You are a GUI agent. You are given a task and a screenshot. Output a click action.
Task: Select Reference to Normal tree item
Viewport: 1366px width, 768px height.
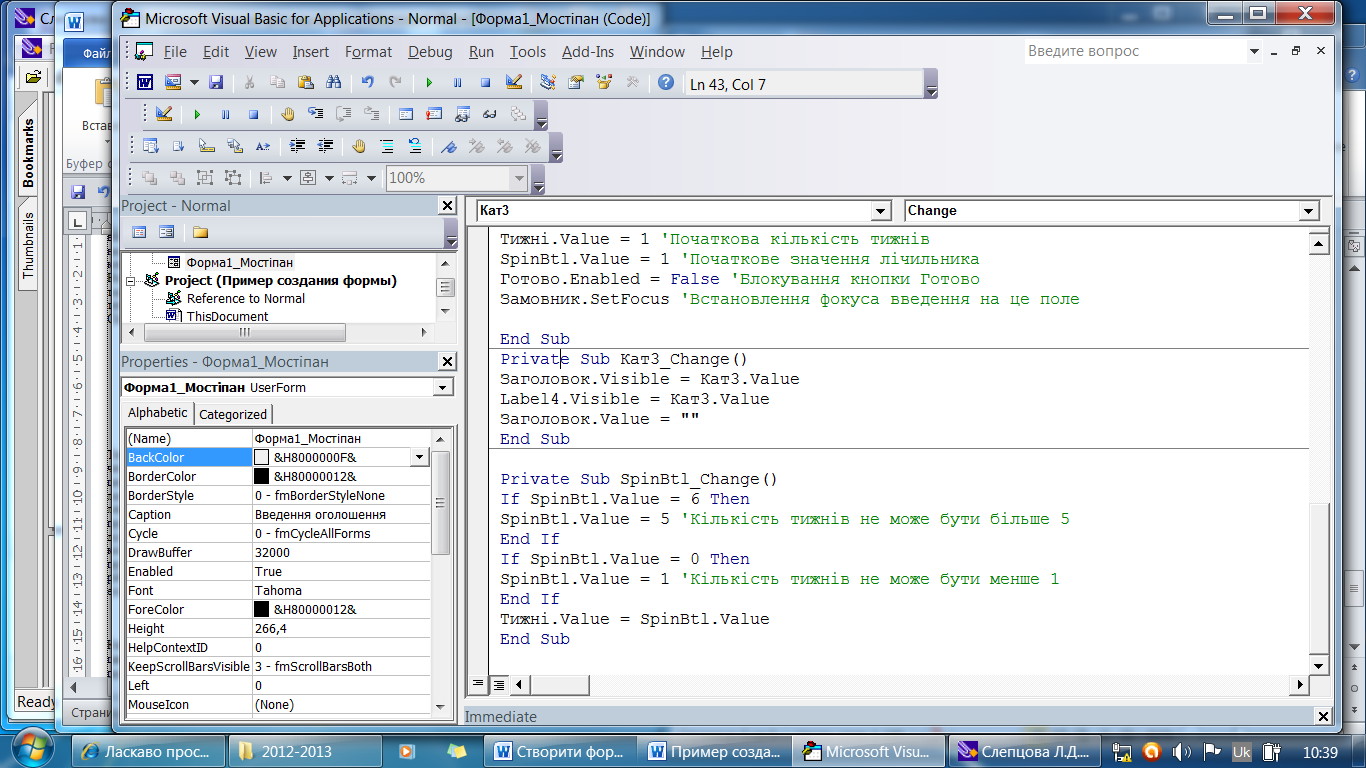tap(246, 298)
